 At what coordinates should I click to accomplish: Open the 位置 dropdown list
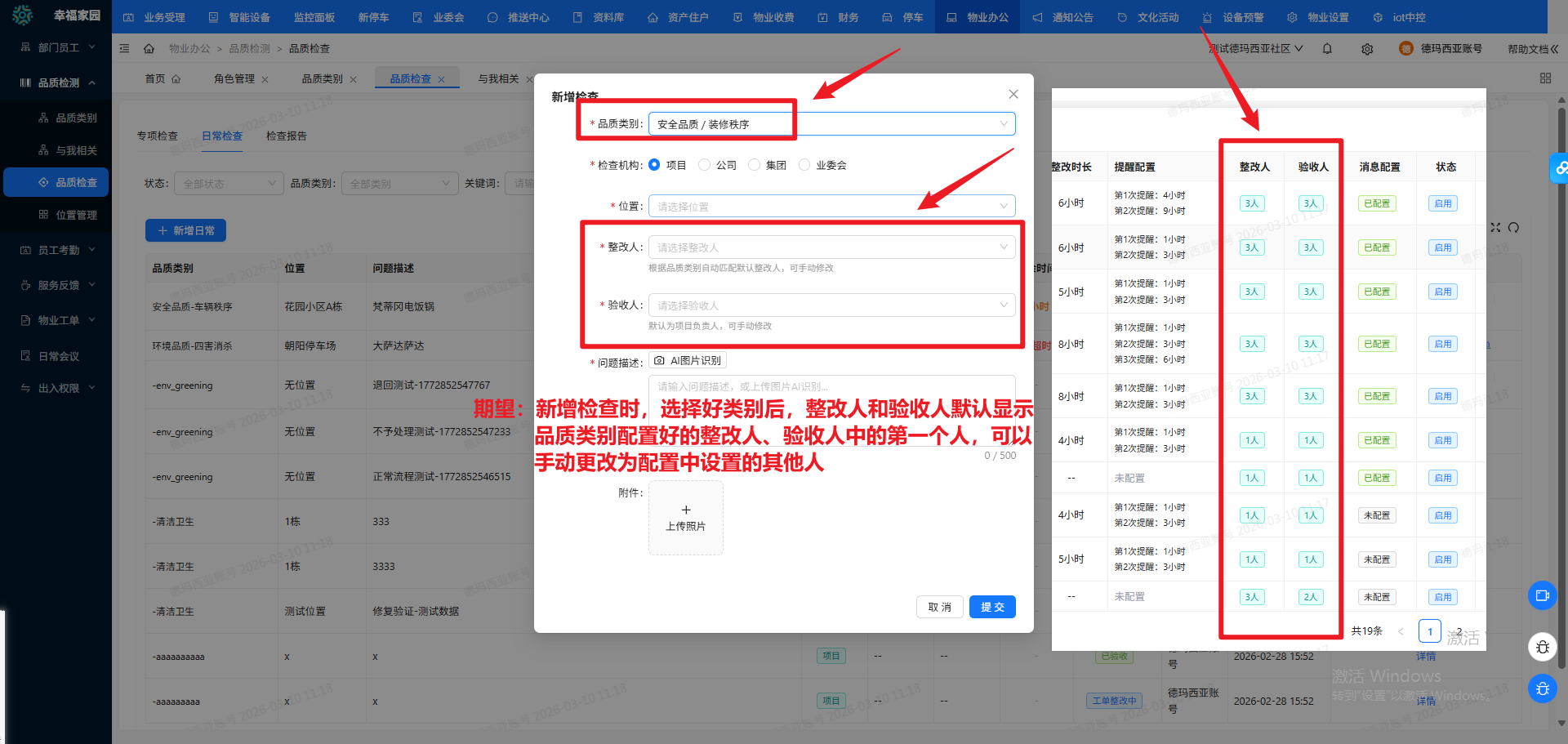[831, 207]
